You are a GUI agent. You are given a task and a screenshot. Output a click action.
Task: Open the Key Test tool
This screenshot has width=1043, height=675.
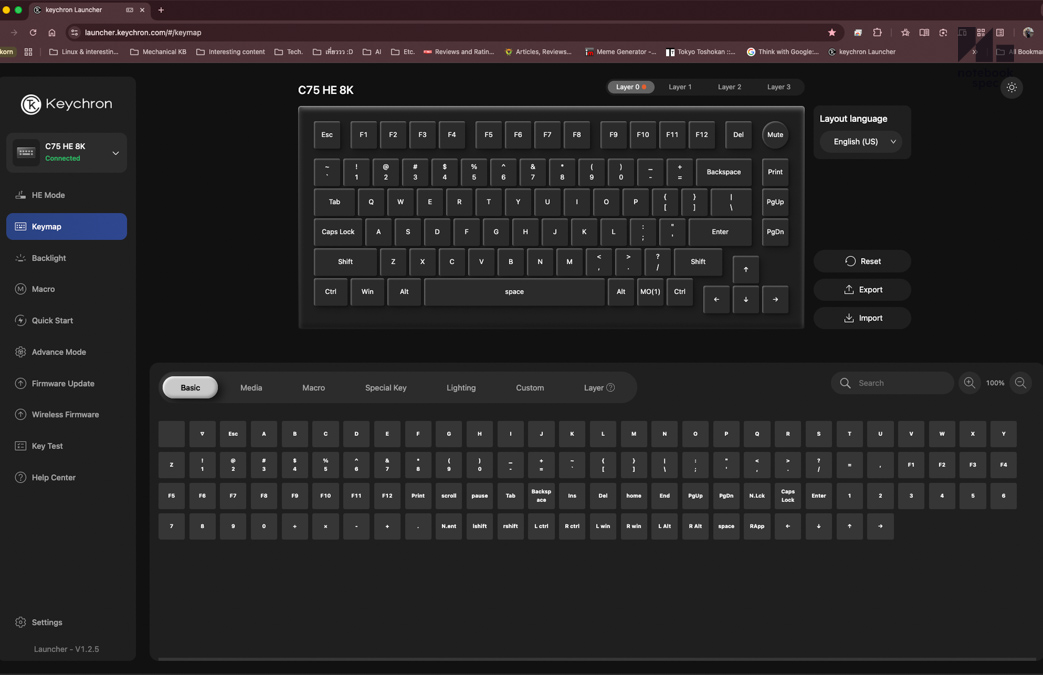coord(51,445)
